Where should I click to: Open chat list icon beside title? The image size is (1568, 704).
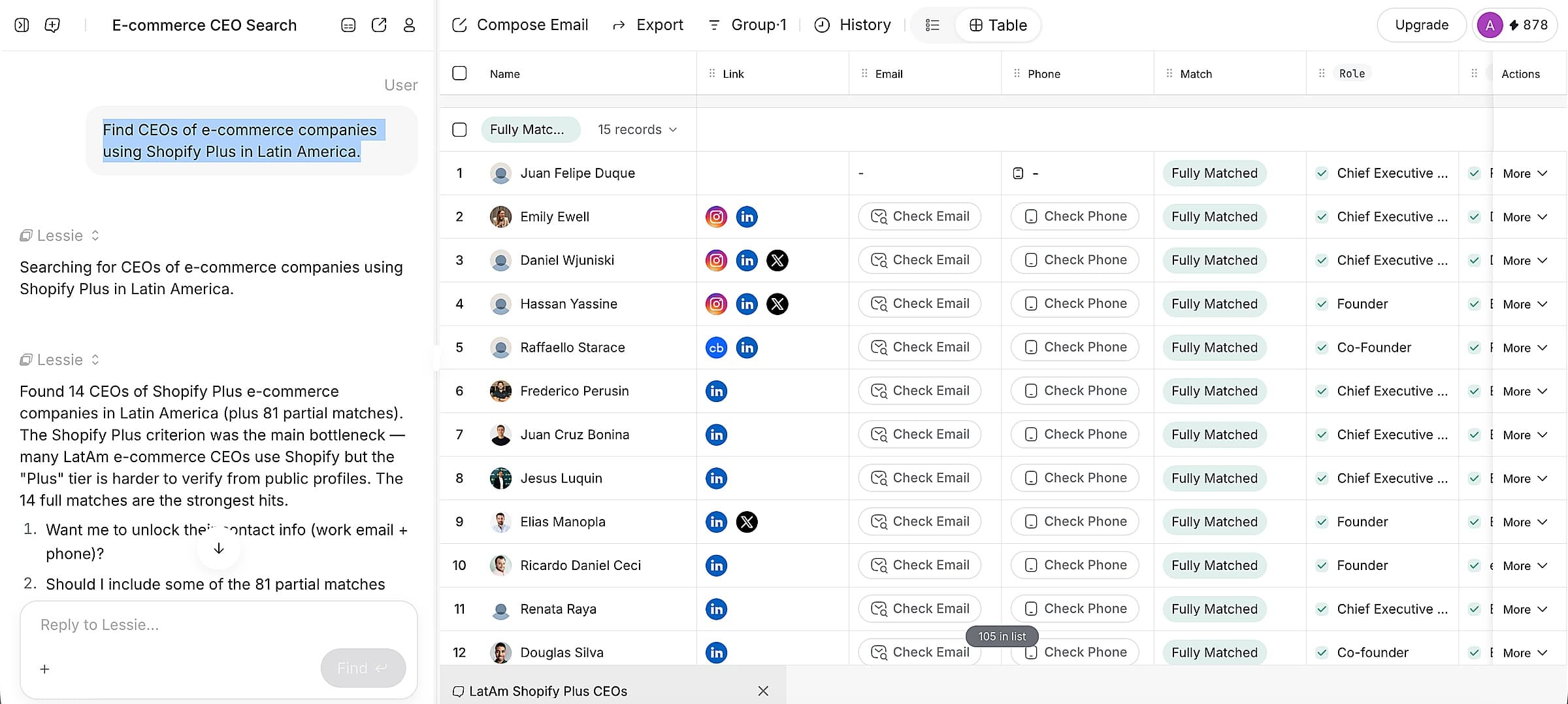(348, 25)
